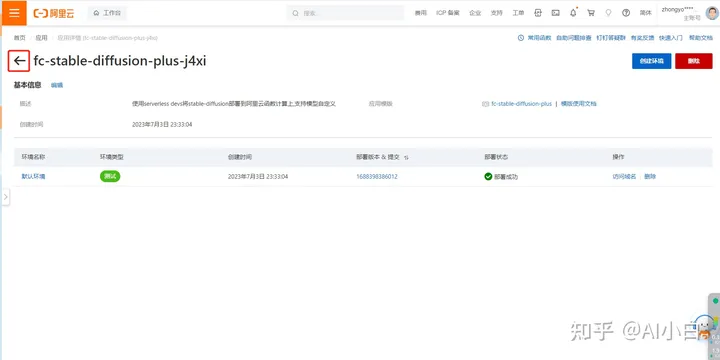Click the red 删除 application button
The width and height of the screenshot is (720, 360).
tap(693, 61)
